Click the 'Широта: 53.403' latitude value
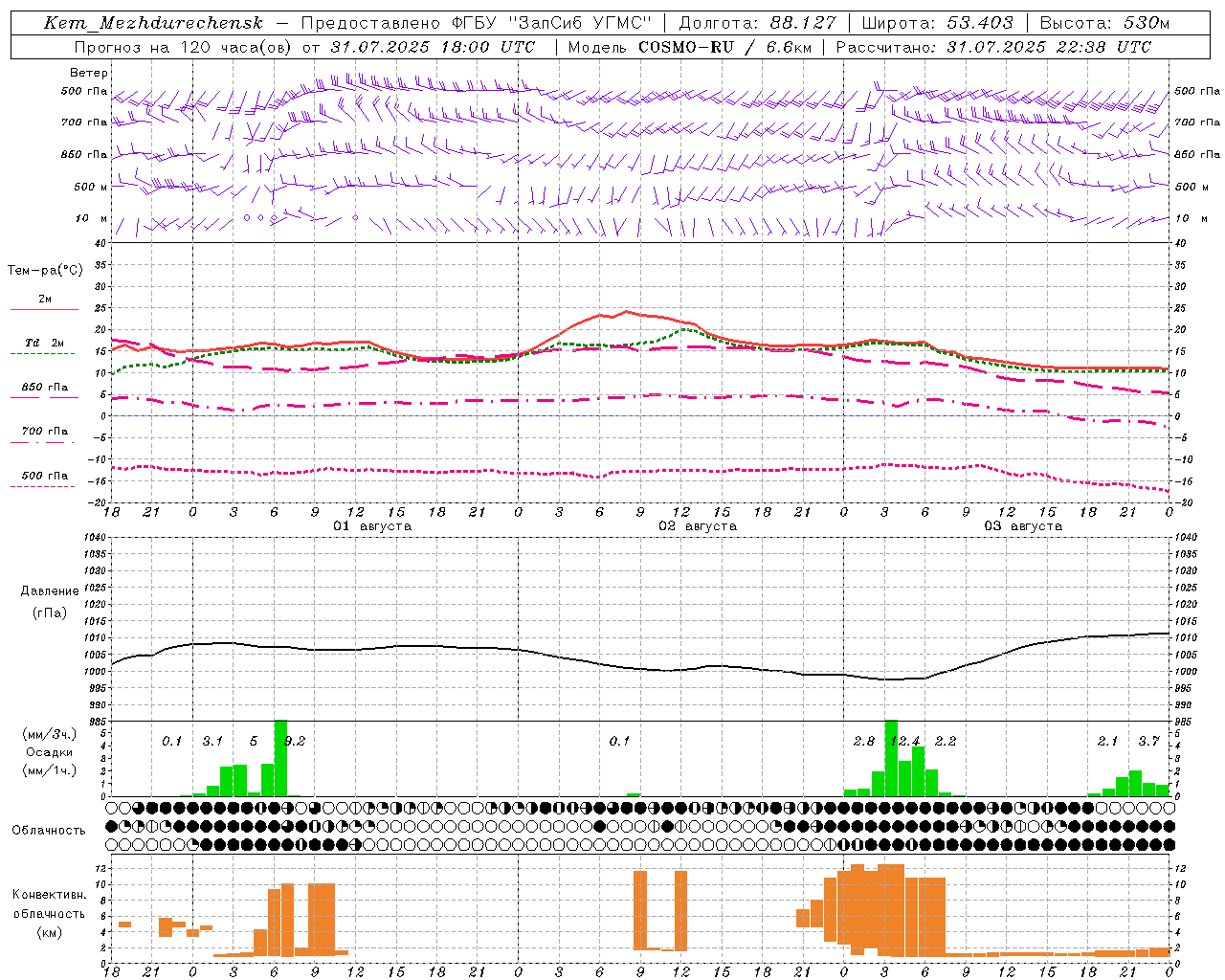Screen dimensions: 1225x980 (937, 23)
